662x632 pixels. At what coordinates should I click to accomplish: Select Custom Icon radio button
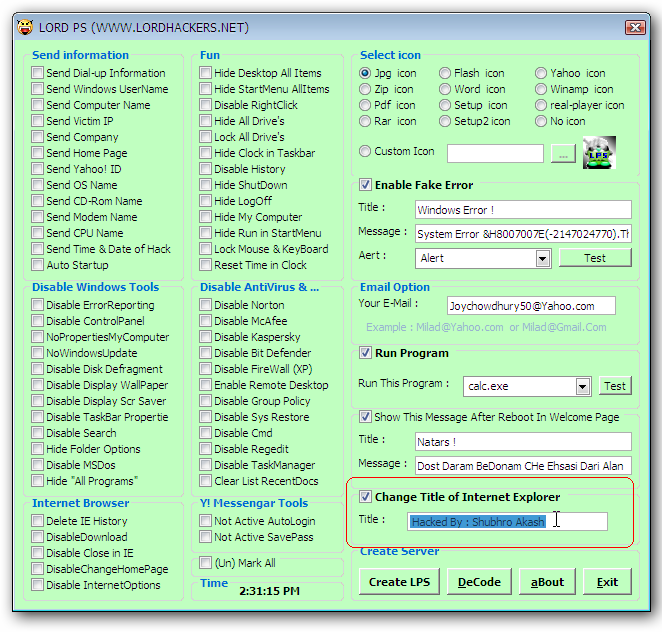point(365,151)
